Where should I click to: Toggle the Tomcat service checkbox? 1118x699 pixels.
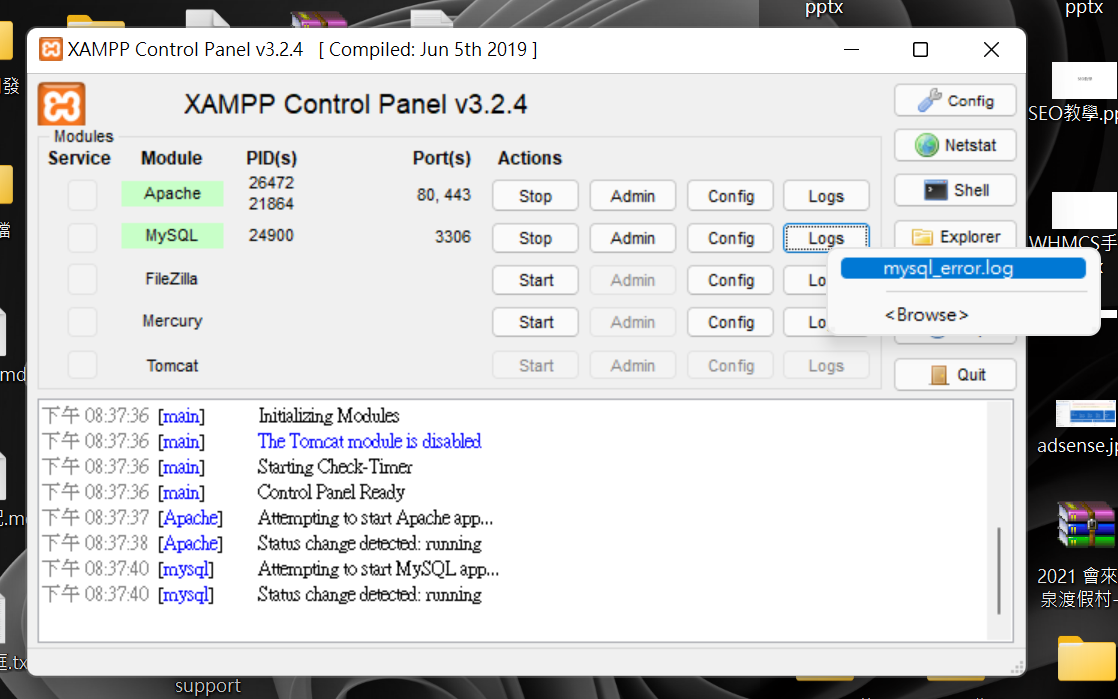(82, 365)
